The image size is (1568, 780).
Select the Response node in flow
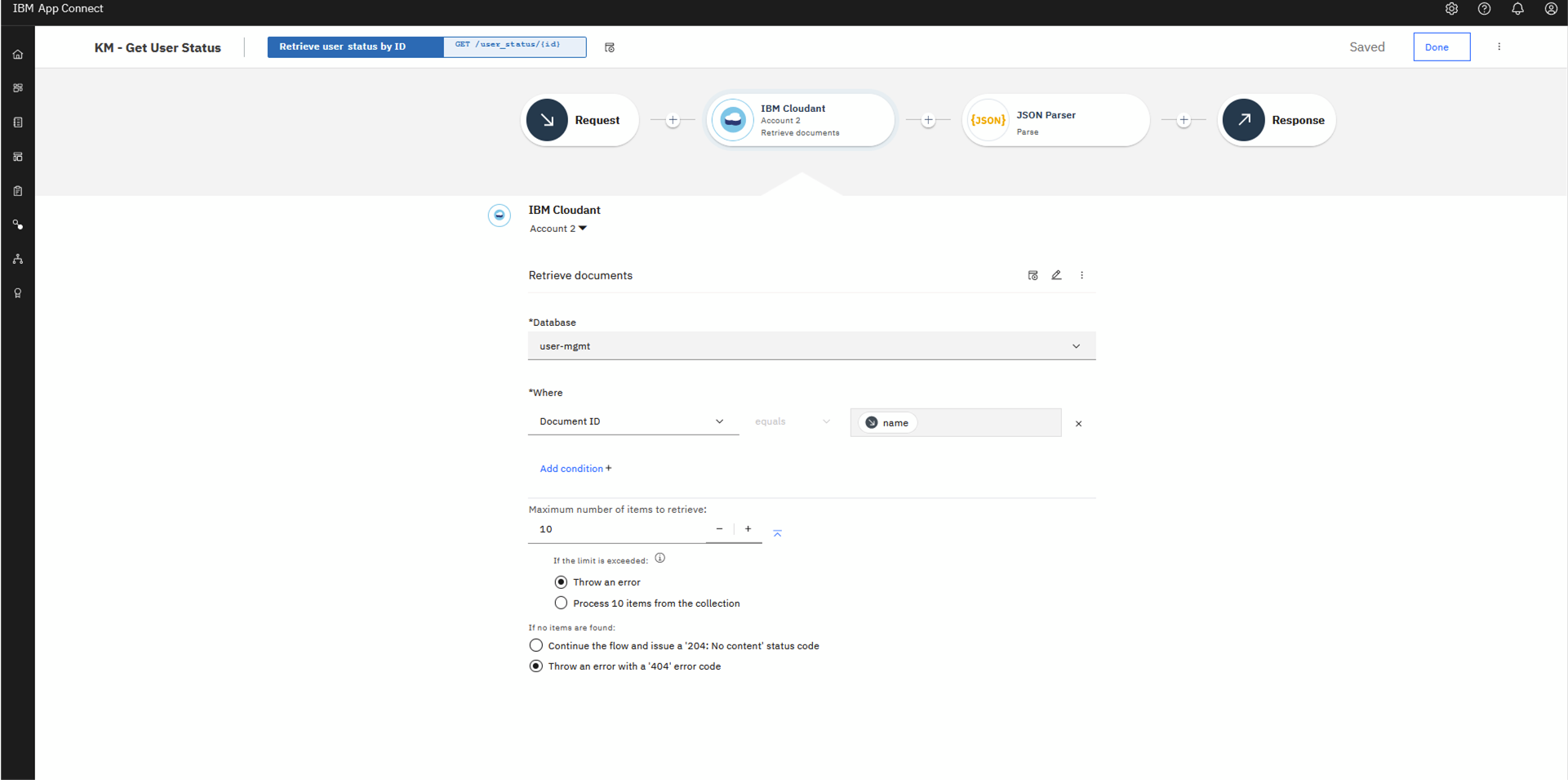pyautogui.click(x=1277, y=120)
